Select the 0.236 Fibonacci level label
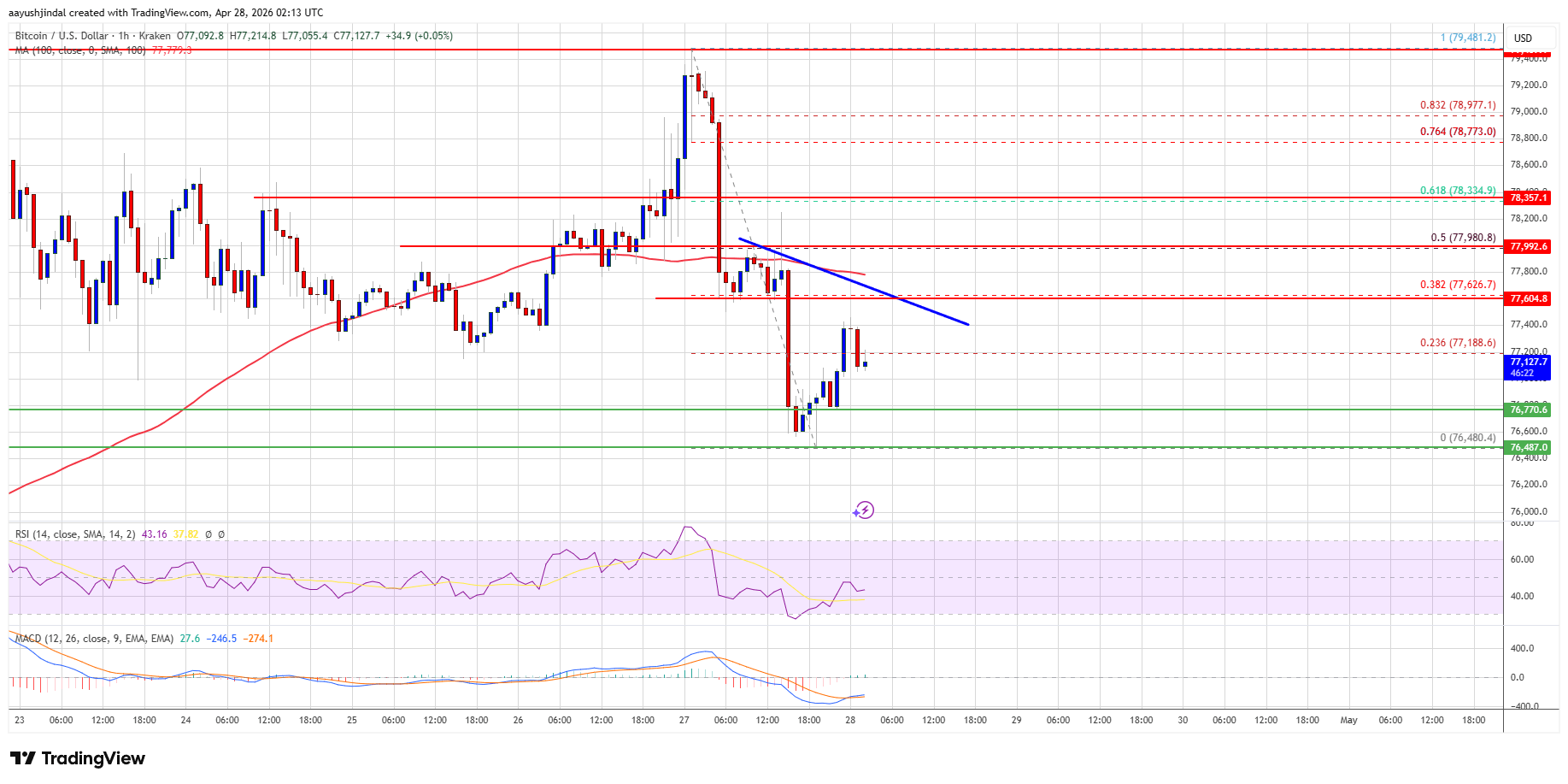The width and height of the screenshot is (1568, 784). tap(1457, 343)
